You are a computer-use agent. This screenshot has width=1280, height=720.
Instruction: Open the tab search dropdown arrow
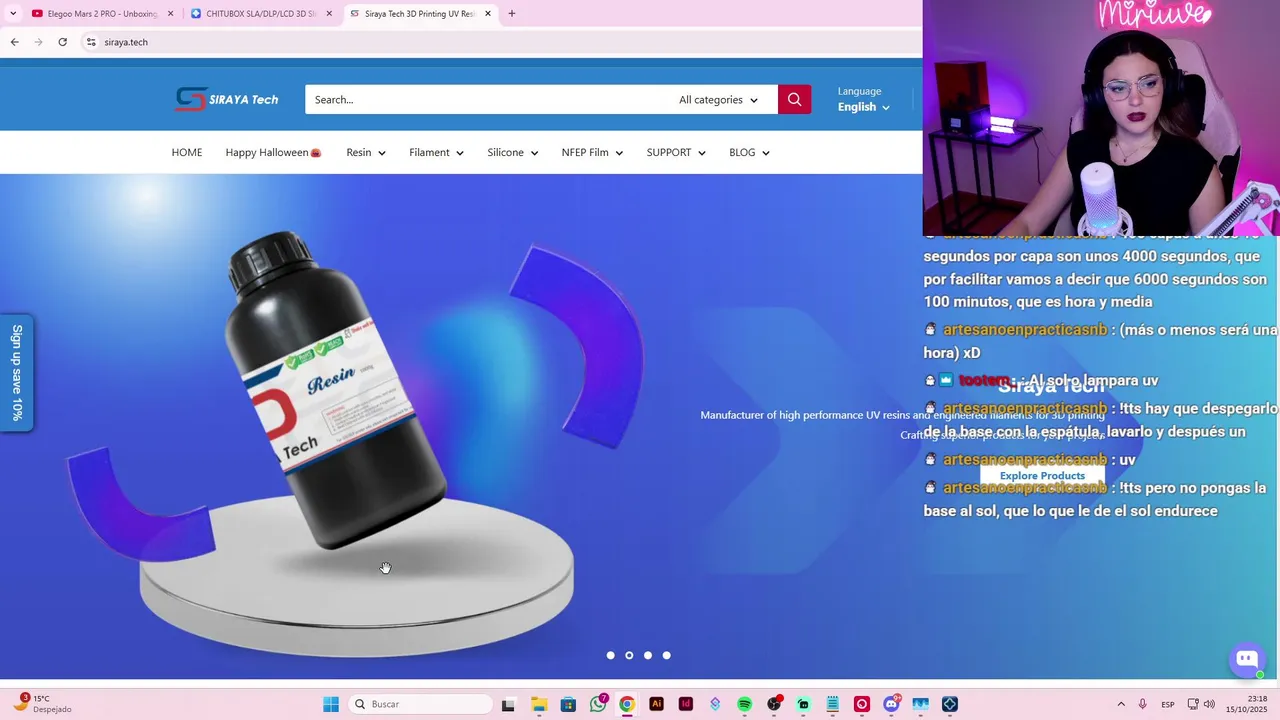(x=13, y=14)
